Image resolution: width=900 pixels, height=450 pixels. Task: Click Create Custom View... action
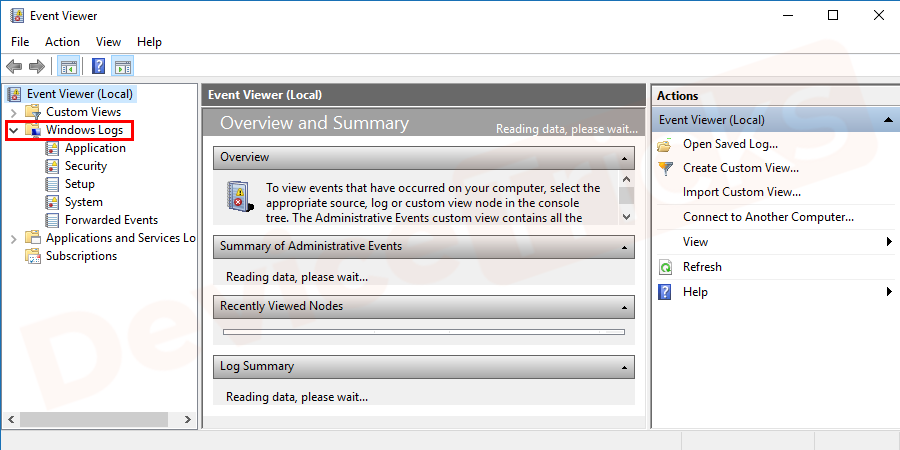(740, 168)
